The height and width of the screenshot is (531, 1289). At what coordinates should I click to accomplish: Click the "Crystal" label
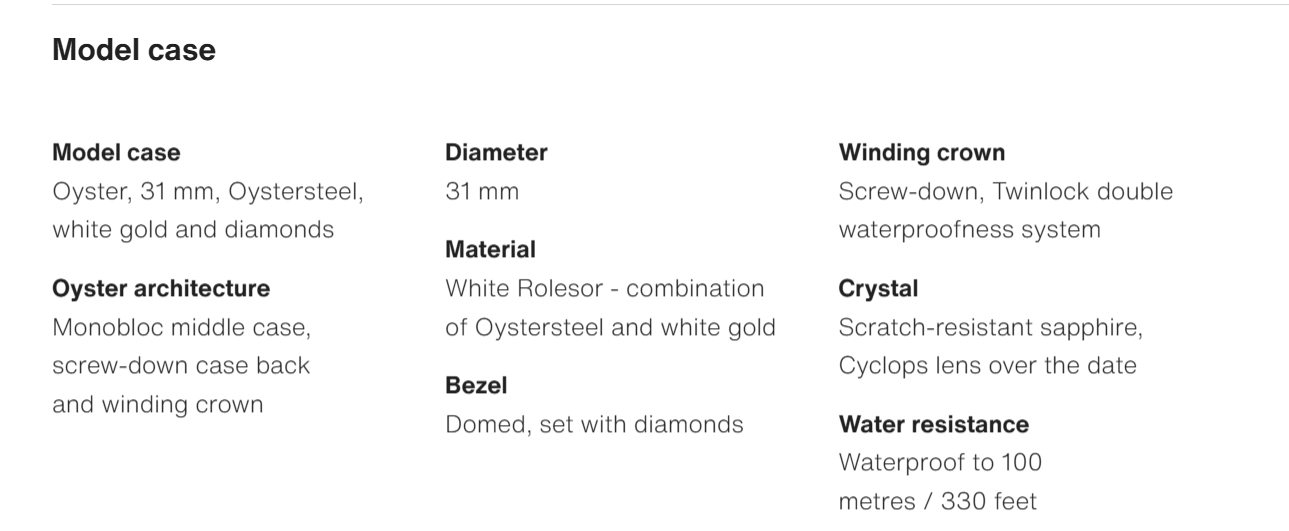click(878, 289)
